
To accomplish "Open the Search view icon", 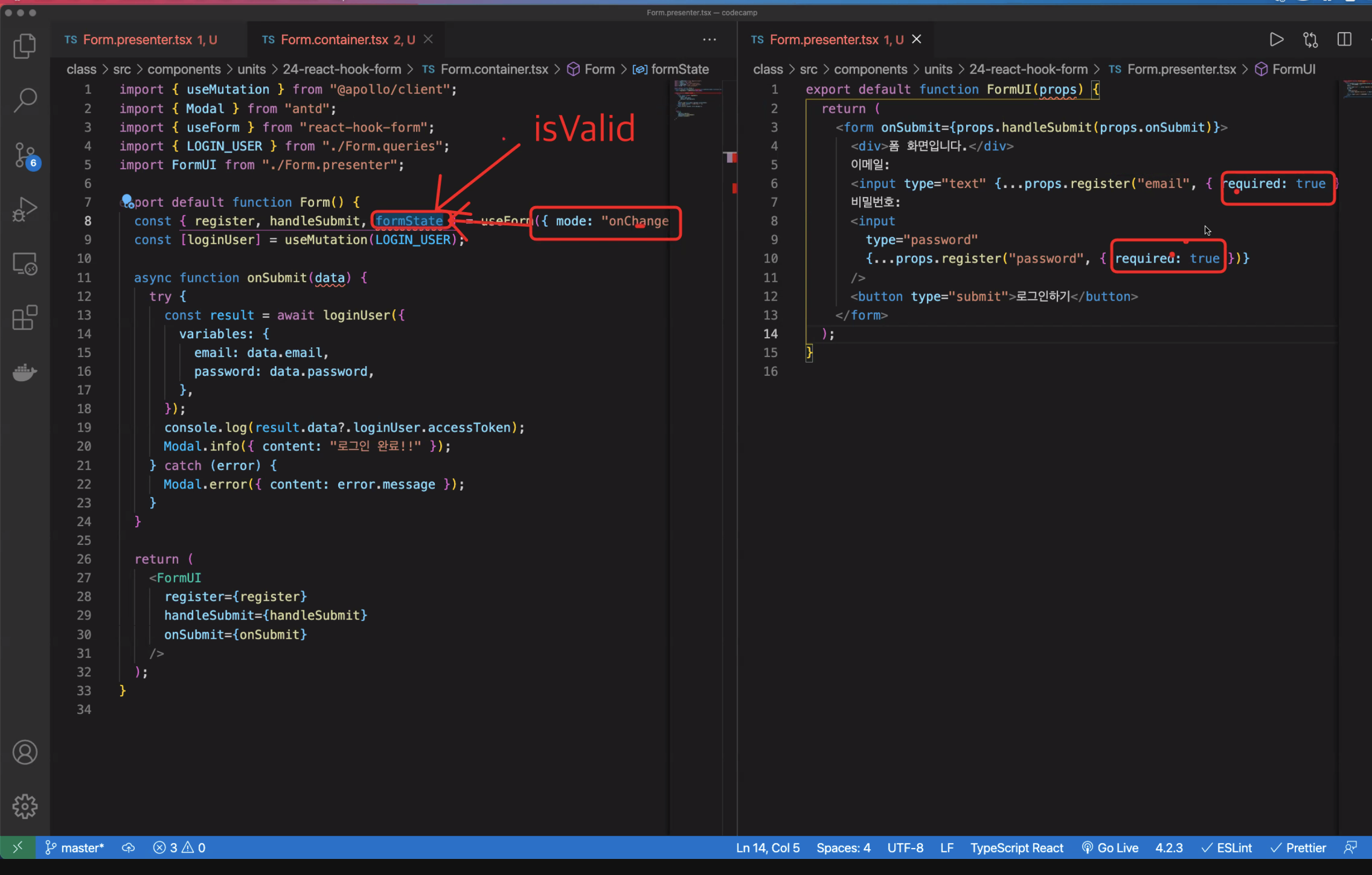I will pos(25,100).
